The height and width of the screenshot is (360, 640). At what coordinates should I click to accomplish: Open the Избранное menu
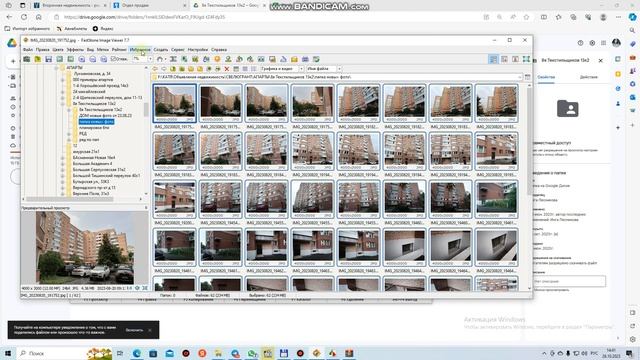coord(140,50)
